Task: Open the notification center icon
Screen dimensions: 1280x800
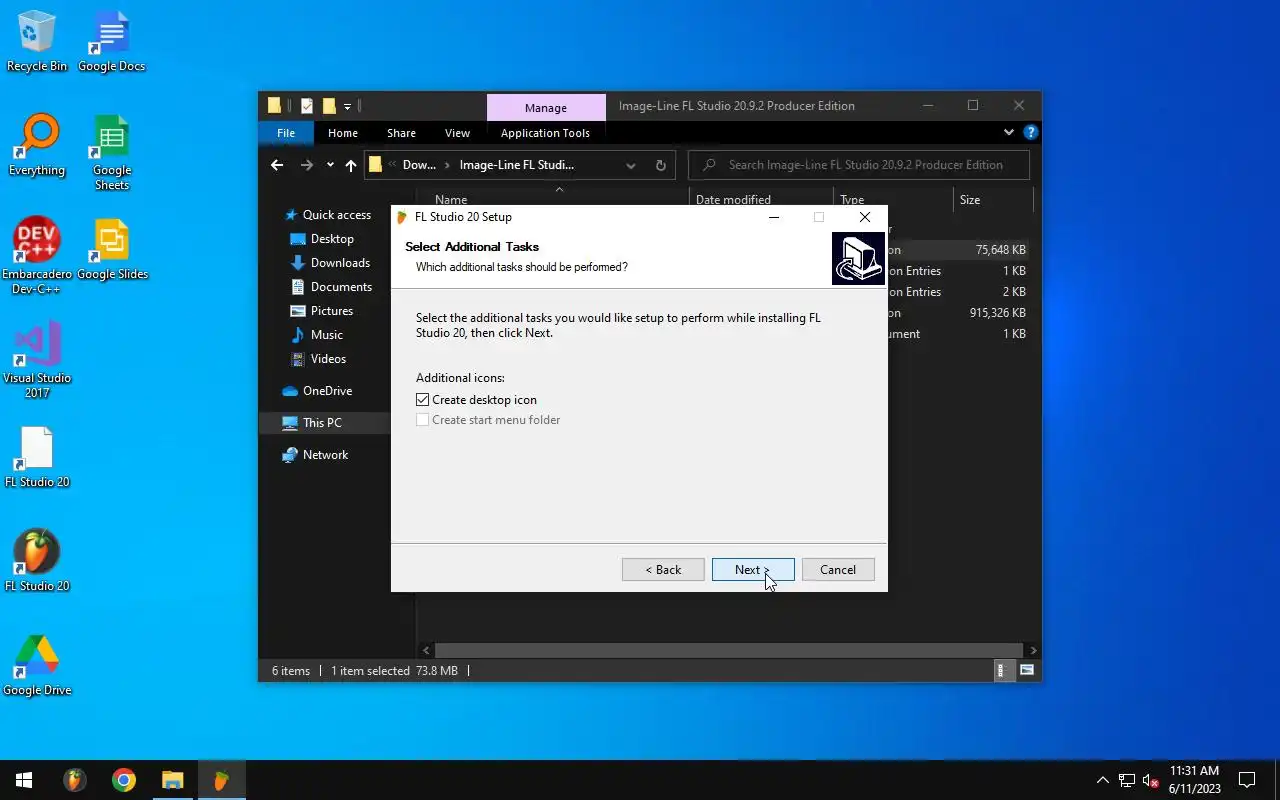Action: coord(1247,780)
